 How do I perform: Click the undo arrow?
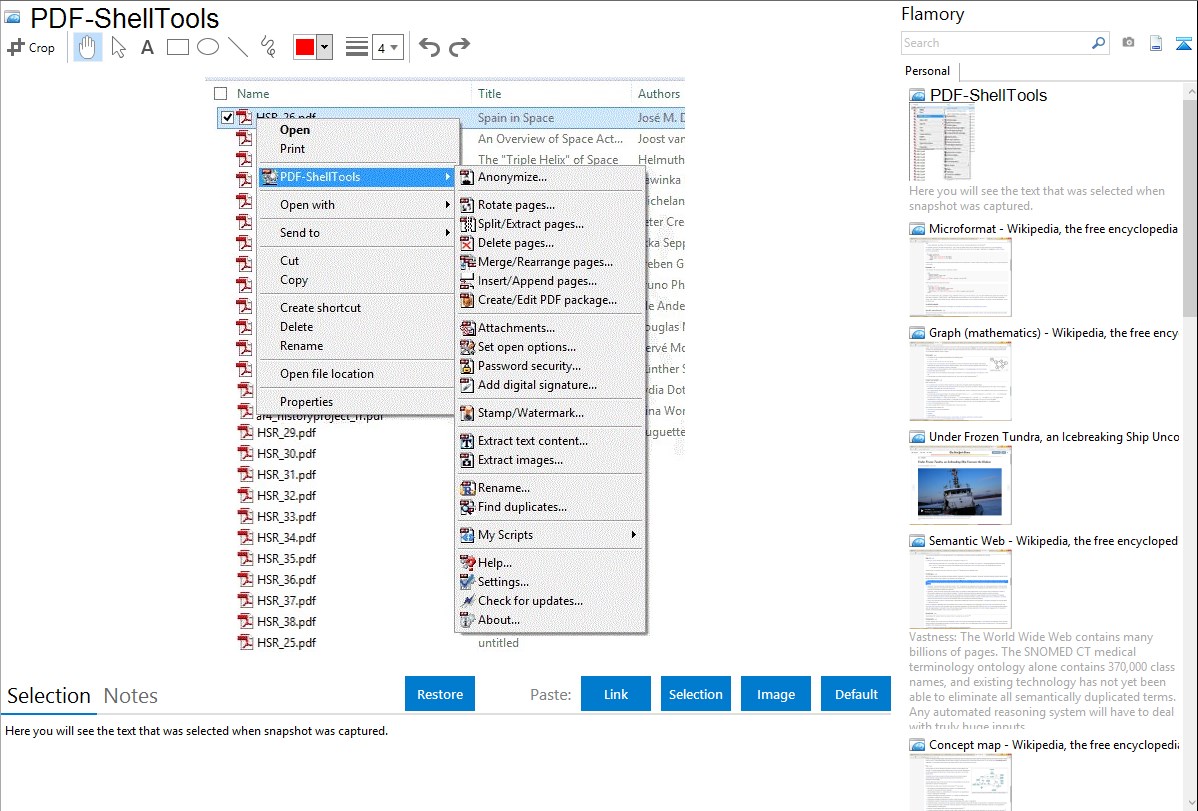(x=429, y=47)
